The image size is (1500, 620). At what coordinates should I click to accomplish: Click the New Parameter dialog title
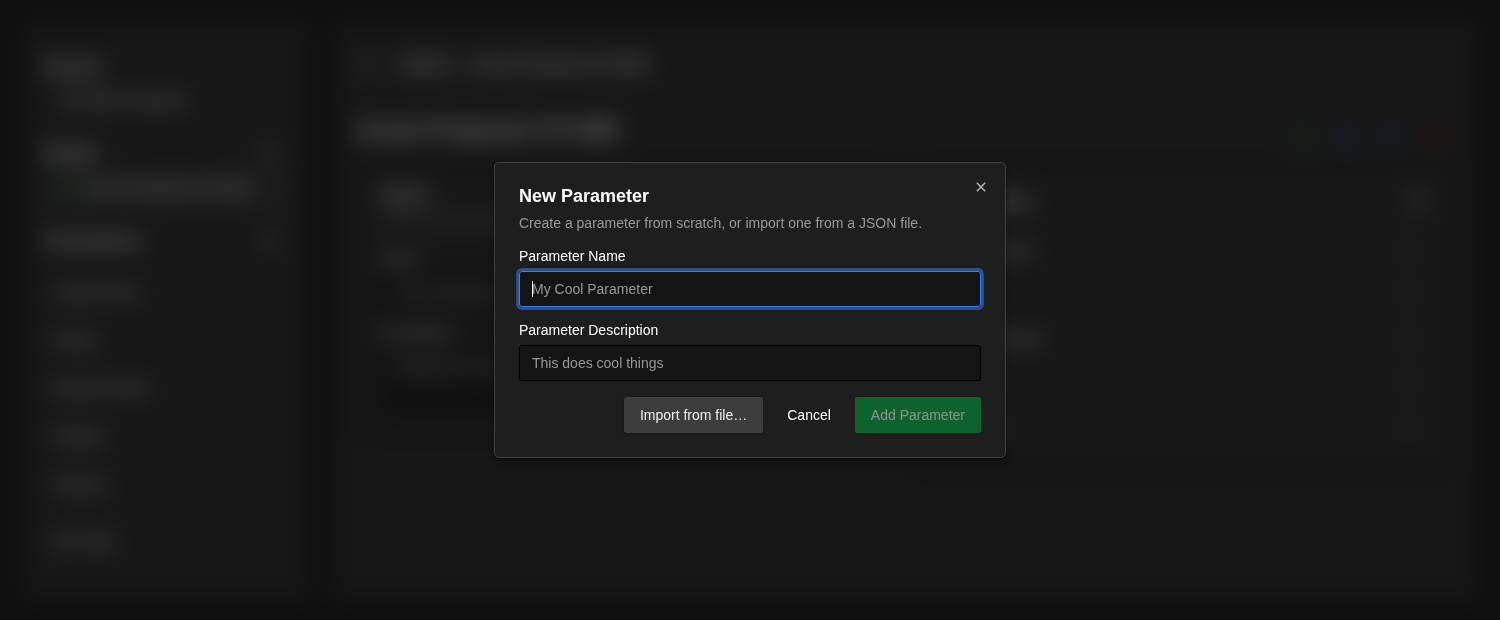click(x=584, y=196)
